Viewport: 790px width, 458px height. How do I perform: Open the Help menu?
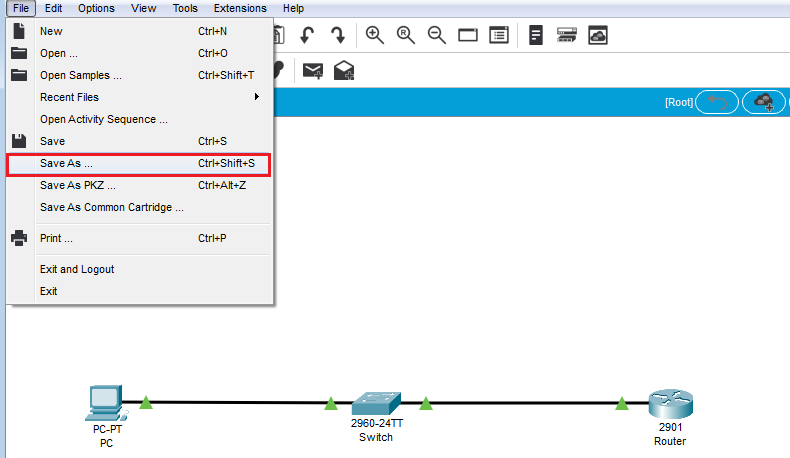coord(293,8)
